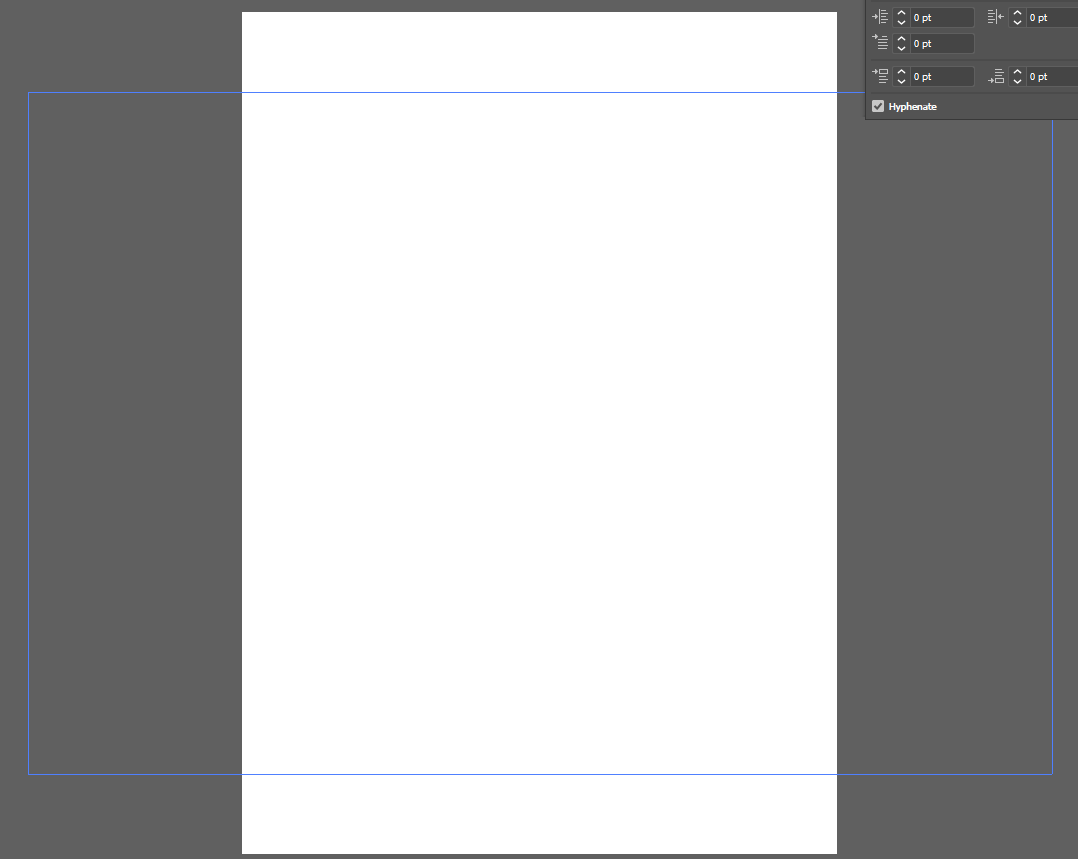Decrease space after with down arrow
The image size is (1078, 859).
coord(1017,81)
